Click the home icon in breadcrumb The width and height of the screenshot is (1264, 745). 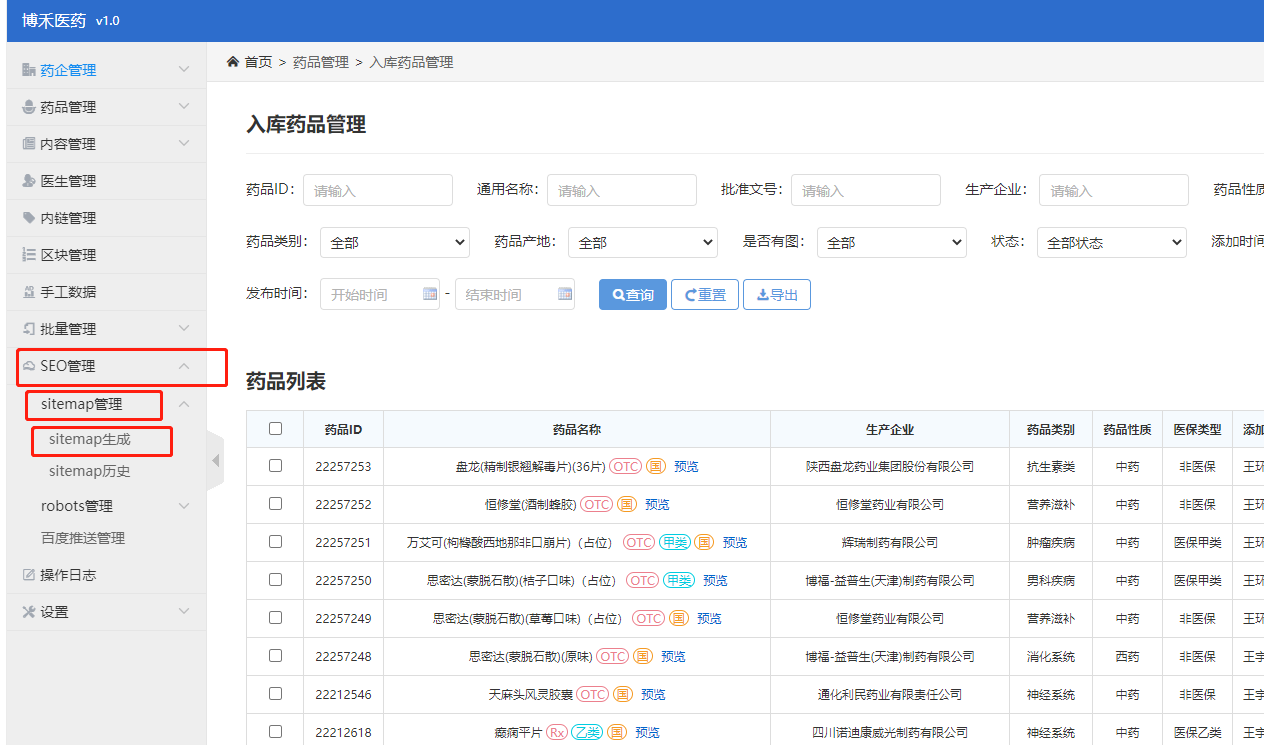(x=233, y=62)
